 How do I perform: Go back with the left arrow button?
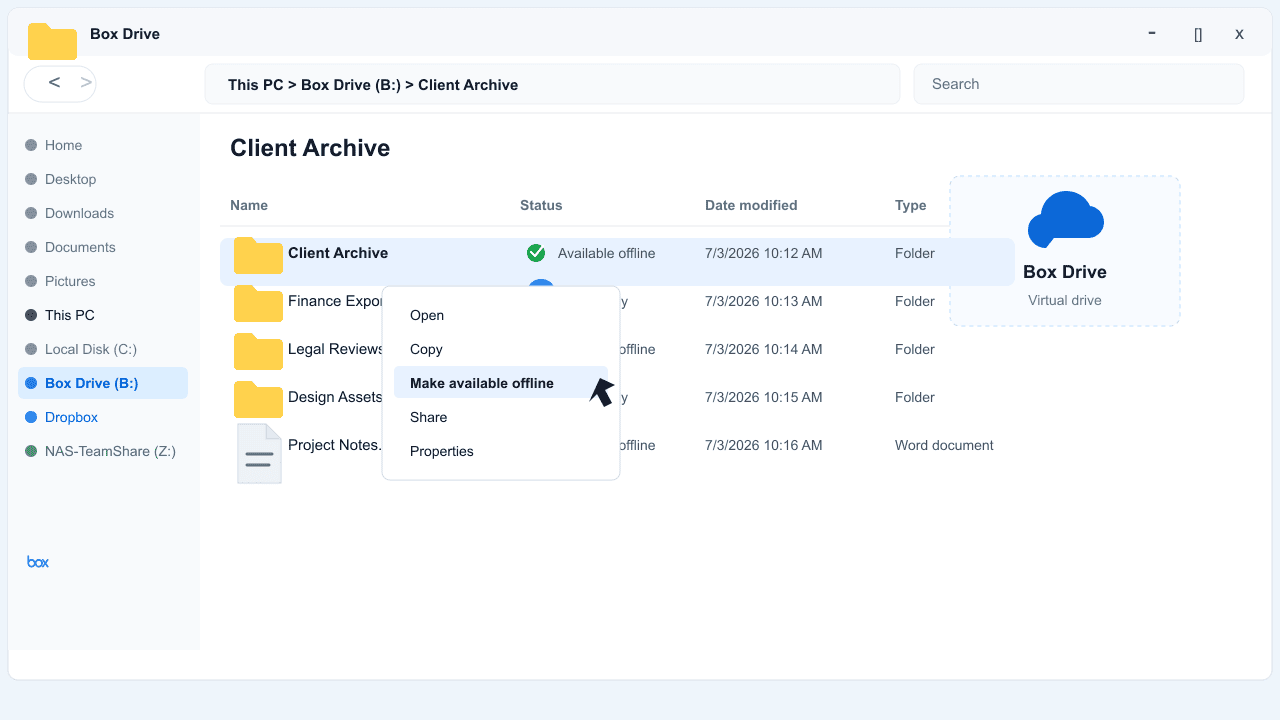point(54,83)
